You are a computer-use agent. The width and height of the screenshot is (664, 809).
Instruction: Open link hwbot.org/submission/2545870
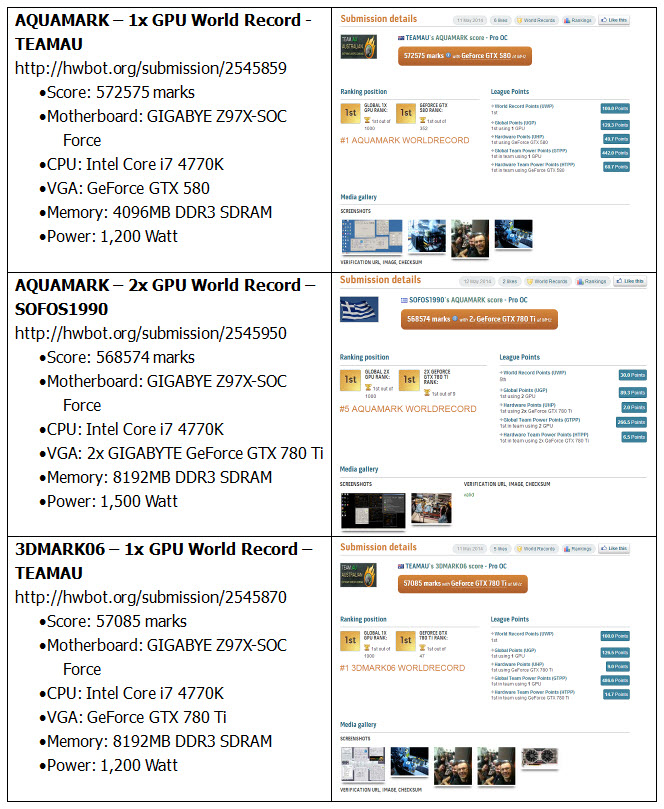point(151,597)
